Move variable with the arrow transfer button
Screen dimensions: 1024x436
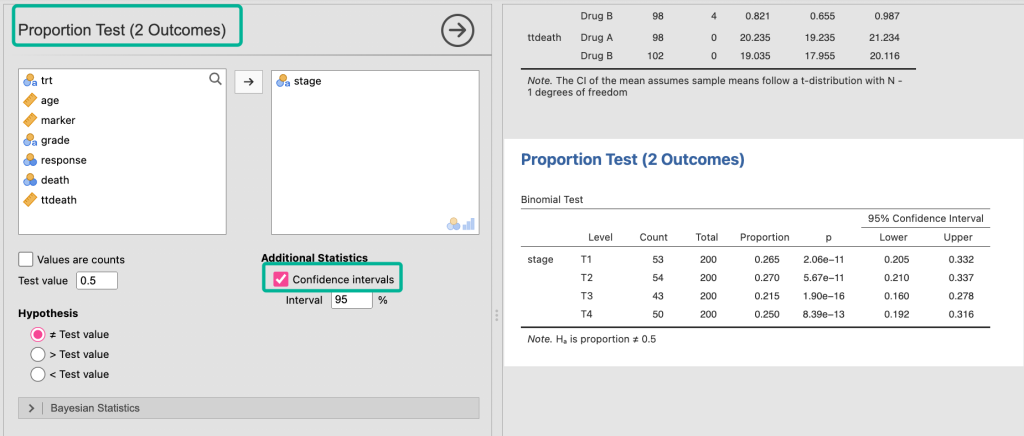pos(248,82)
